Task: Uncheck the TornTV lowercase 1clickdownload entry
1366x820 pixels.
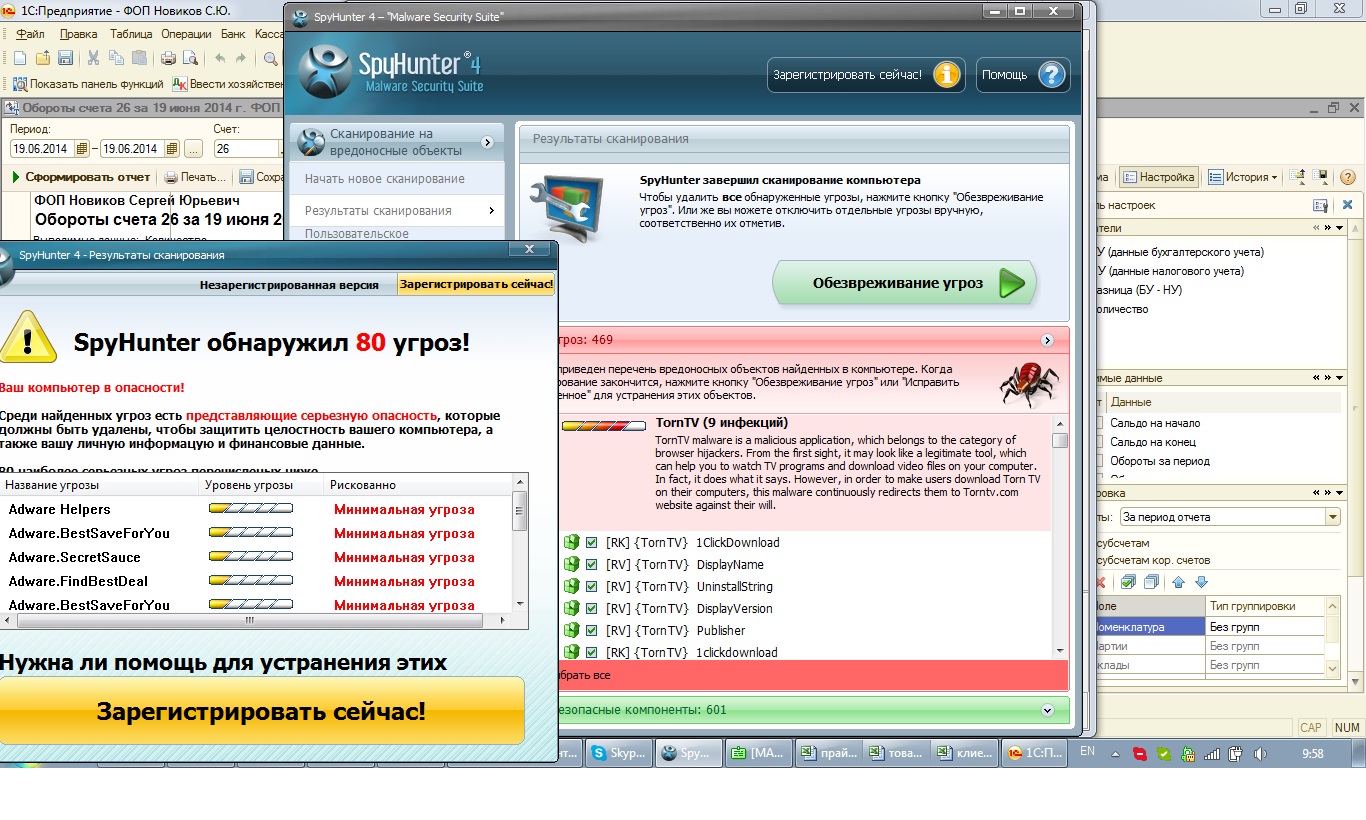Action: pyautogui.click(x=591, y=652)
